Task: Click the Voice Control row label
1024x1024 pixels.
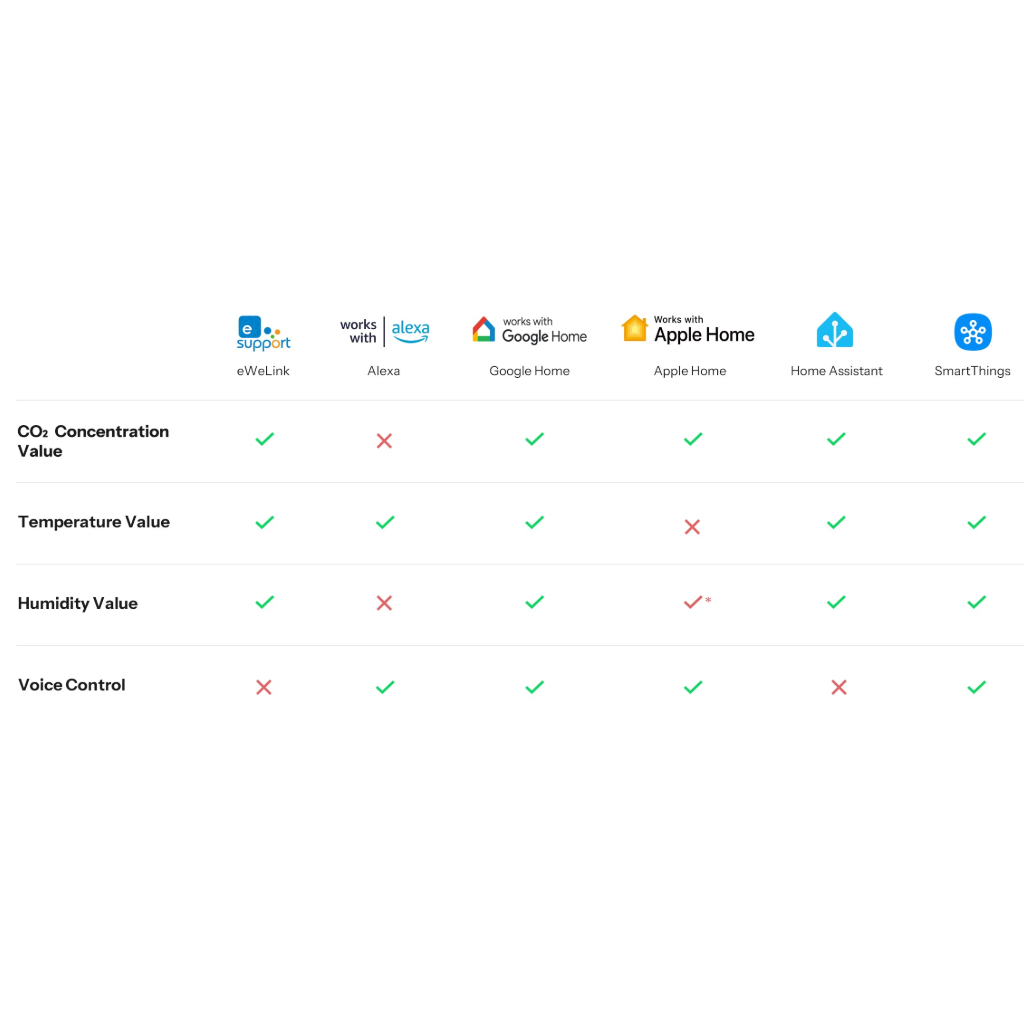Action: coord(72,685)
